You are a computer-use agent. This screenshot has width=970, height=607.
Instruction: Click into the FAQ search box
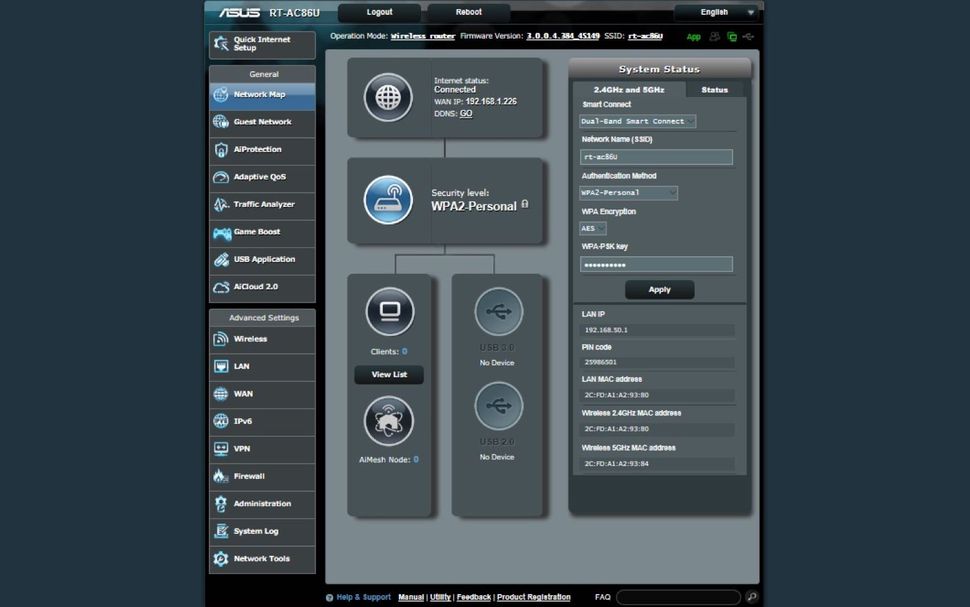(x=679, y=597)
